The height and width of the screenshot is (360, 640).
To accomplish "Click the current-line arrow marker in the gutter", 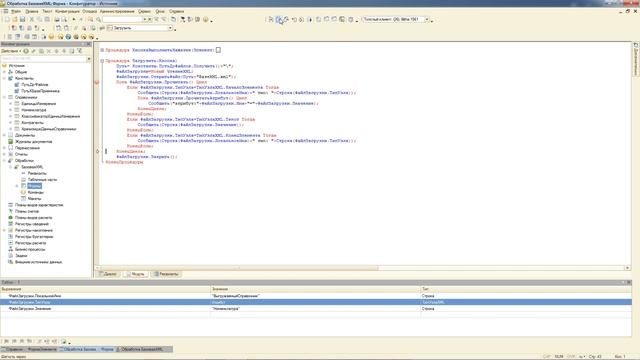I will tap(97, 151).
